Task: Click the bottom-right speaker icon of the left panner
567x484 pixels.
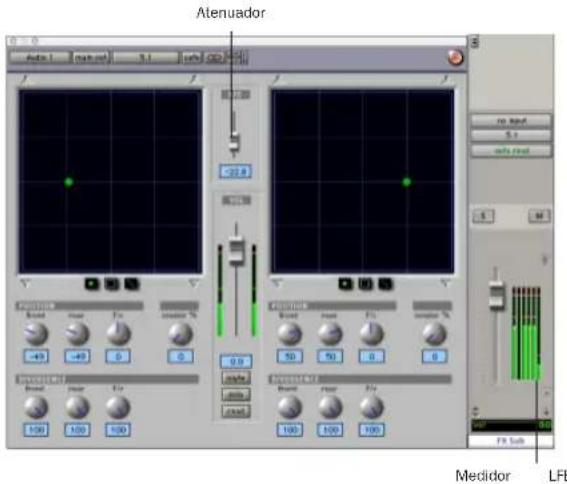Action: [194, 283]
